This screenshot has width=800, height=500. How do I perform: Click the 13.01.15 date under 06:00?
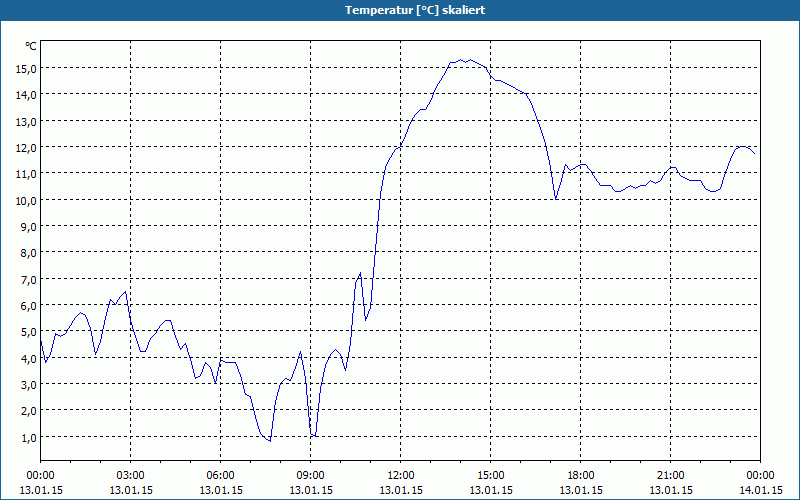[220, 490]
